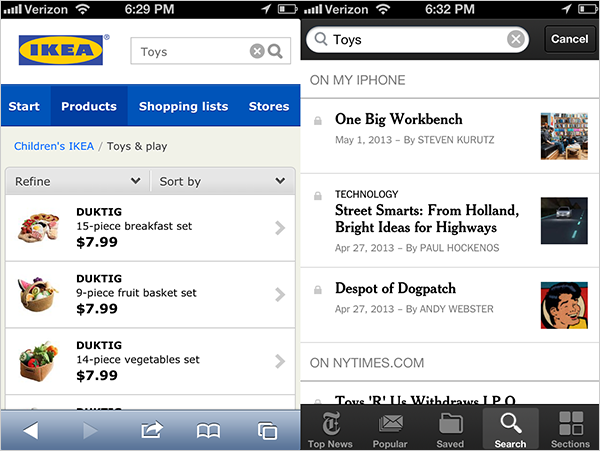This screenshot has width=600, height=451.
Task: Open the Despot of Dogpatch article
Action: pos(450,305)
